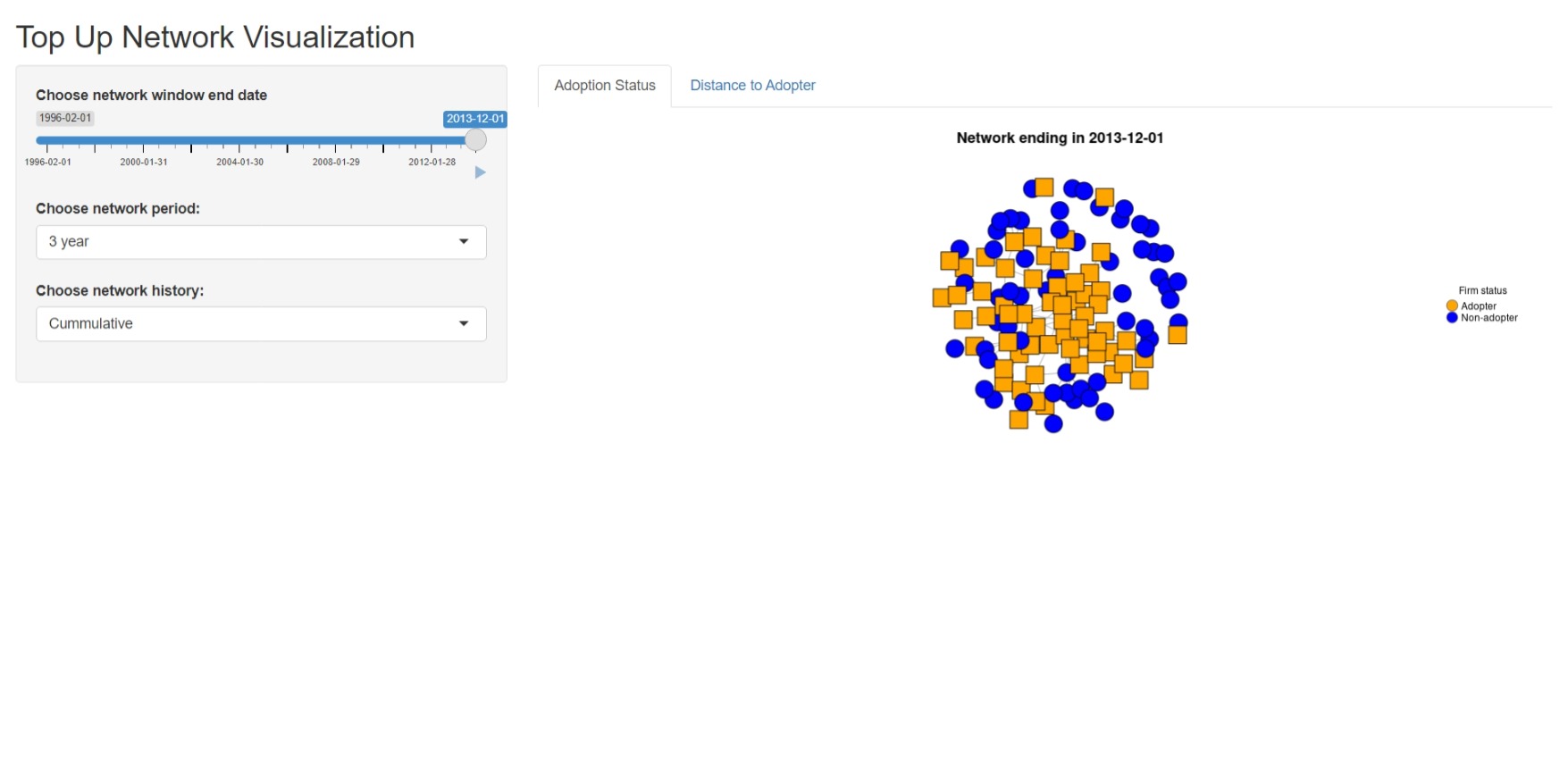Click the 2004-01-30 slider tick label
This screenshot has height=761, width=1568.
239,163
